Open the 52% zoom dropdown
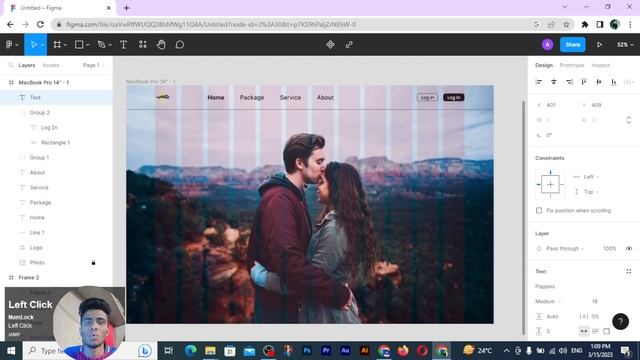 click(x=625, y=44)
